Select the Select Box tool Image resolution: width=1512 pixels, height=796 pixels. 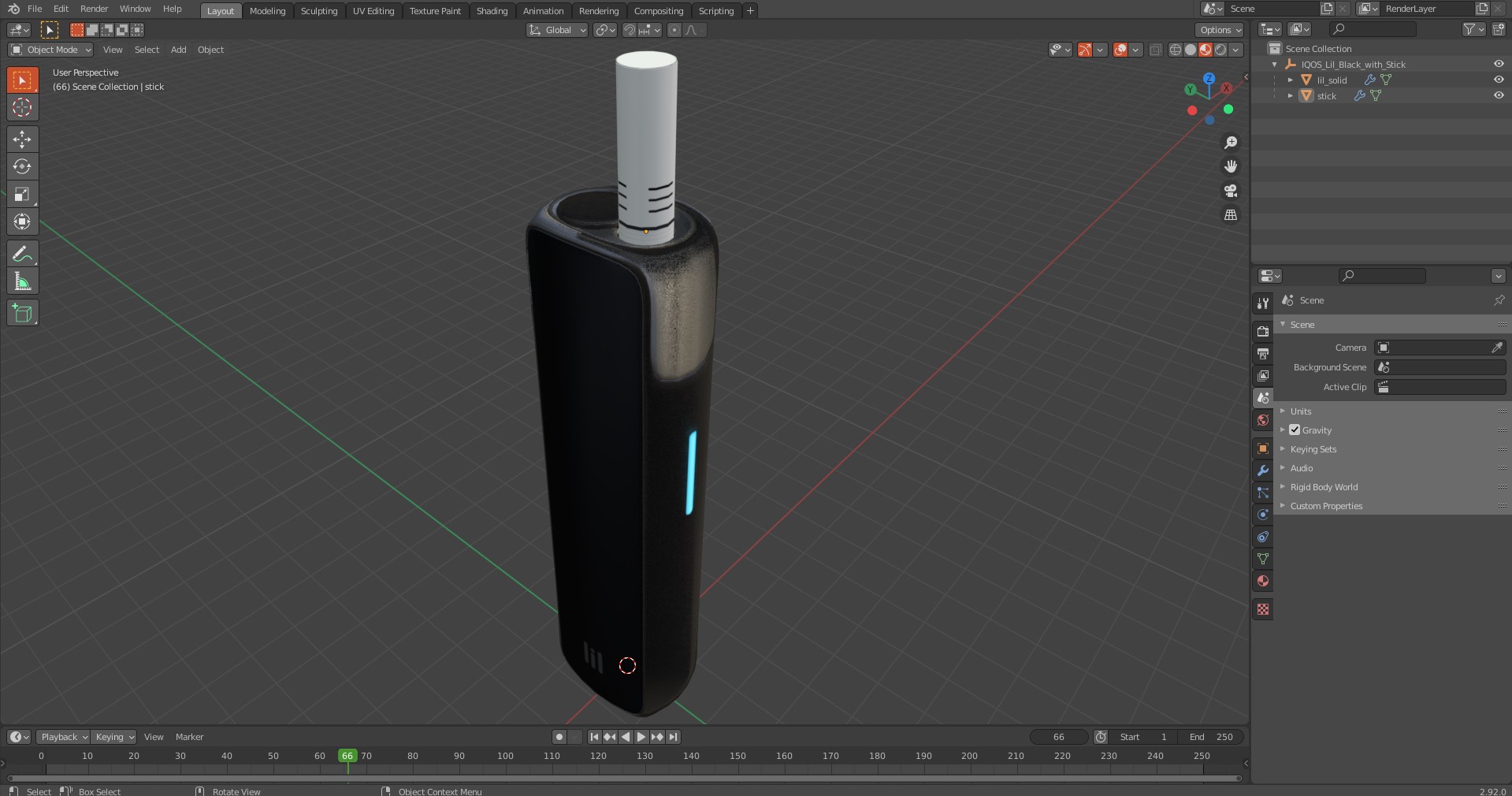(22, 80)
